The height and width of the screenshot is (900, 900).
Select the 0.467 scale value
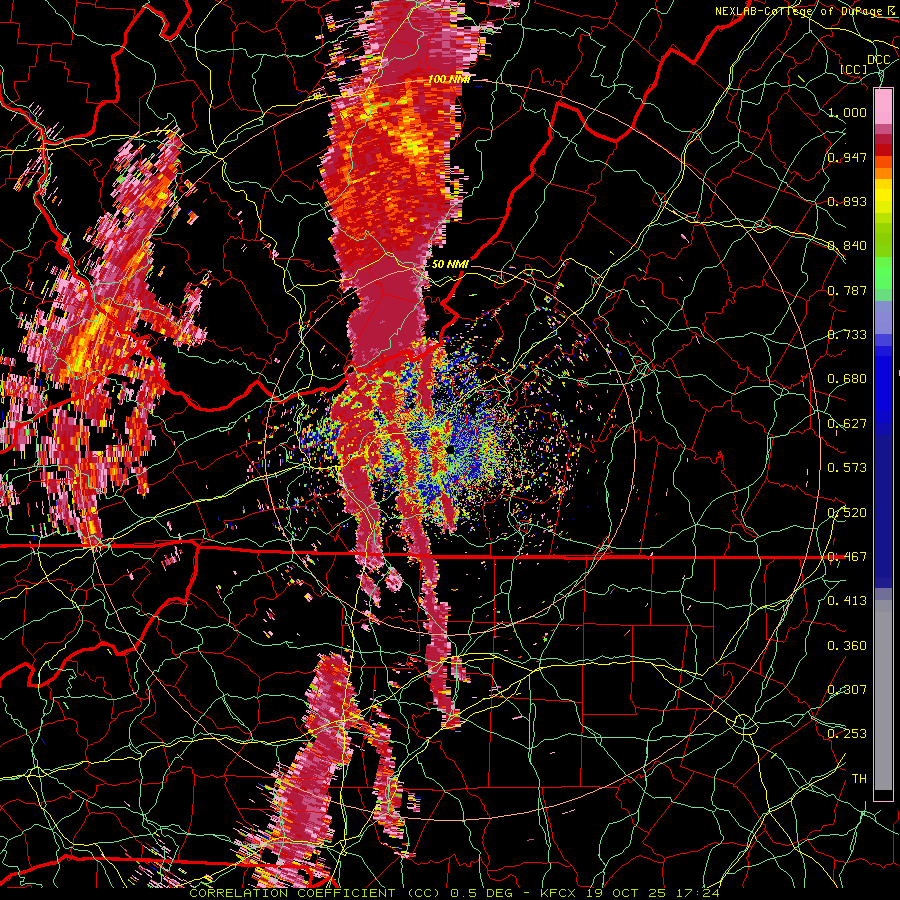tap(847, 557)
